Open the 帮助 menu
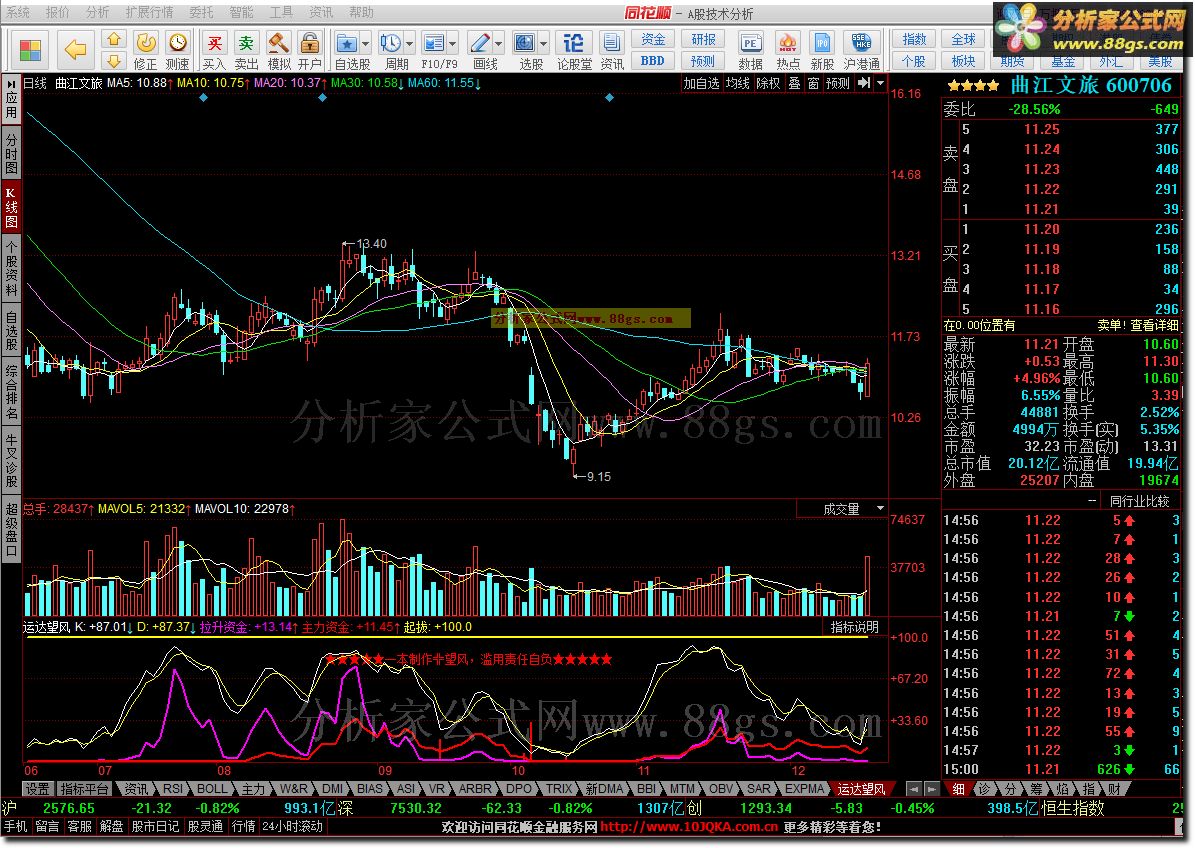The image size is (1195, 848). click(x=361, y=12)
